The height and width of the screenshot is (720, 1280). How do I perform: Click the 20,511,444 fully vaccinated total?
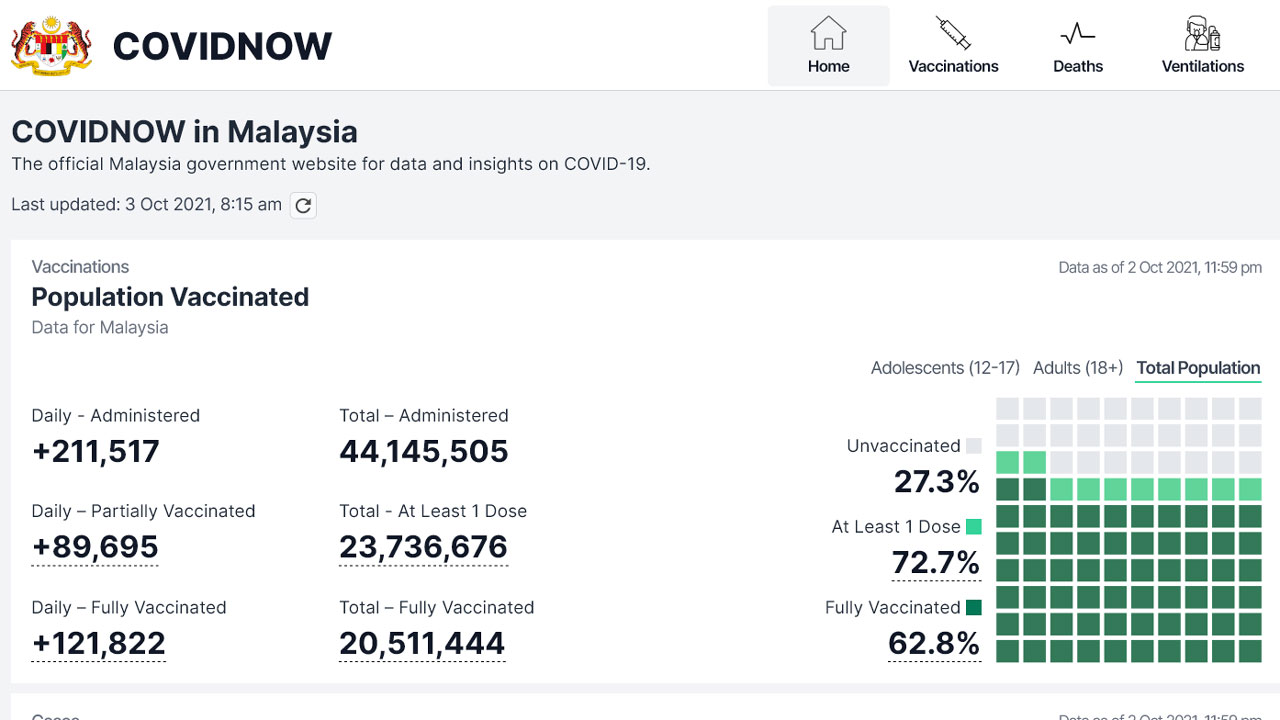click(422, 643)
